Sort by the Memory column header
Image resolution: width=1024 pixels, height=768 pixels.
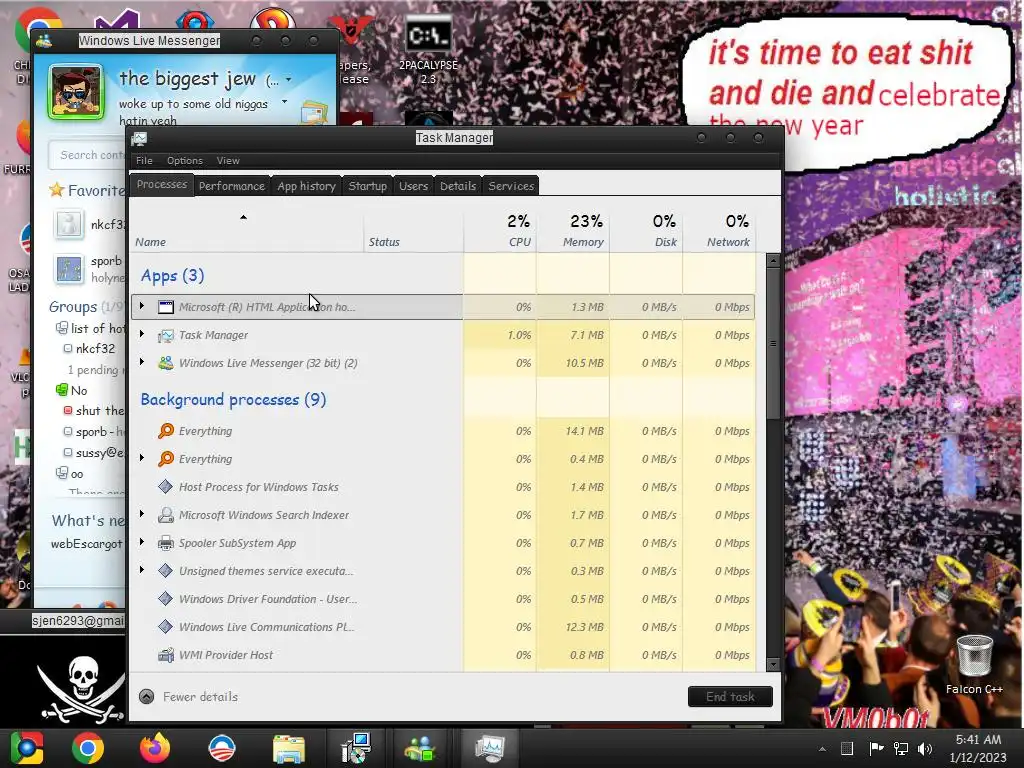coord(573,231)
